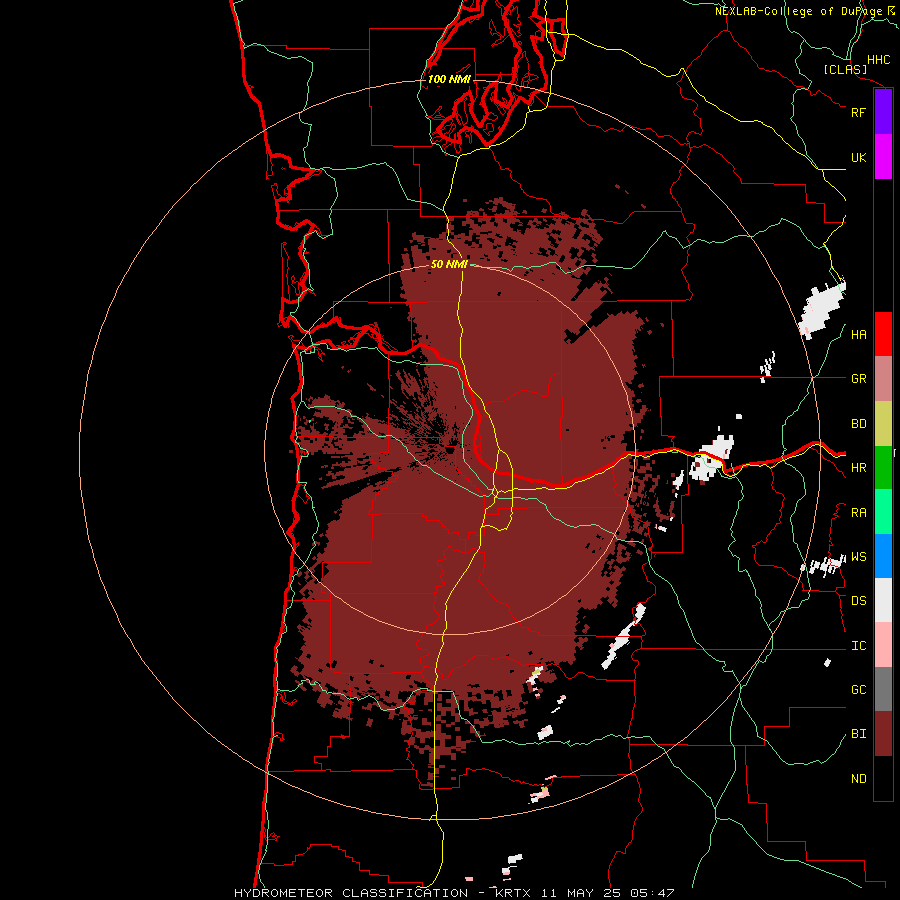This screenshot has height=900, width=900.
Task: Click the 'RA' legend label
Action: click(x=859, y=513)
